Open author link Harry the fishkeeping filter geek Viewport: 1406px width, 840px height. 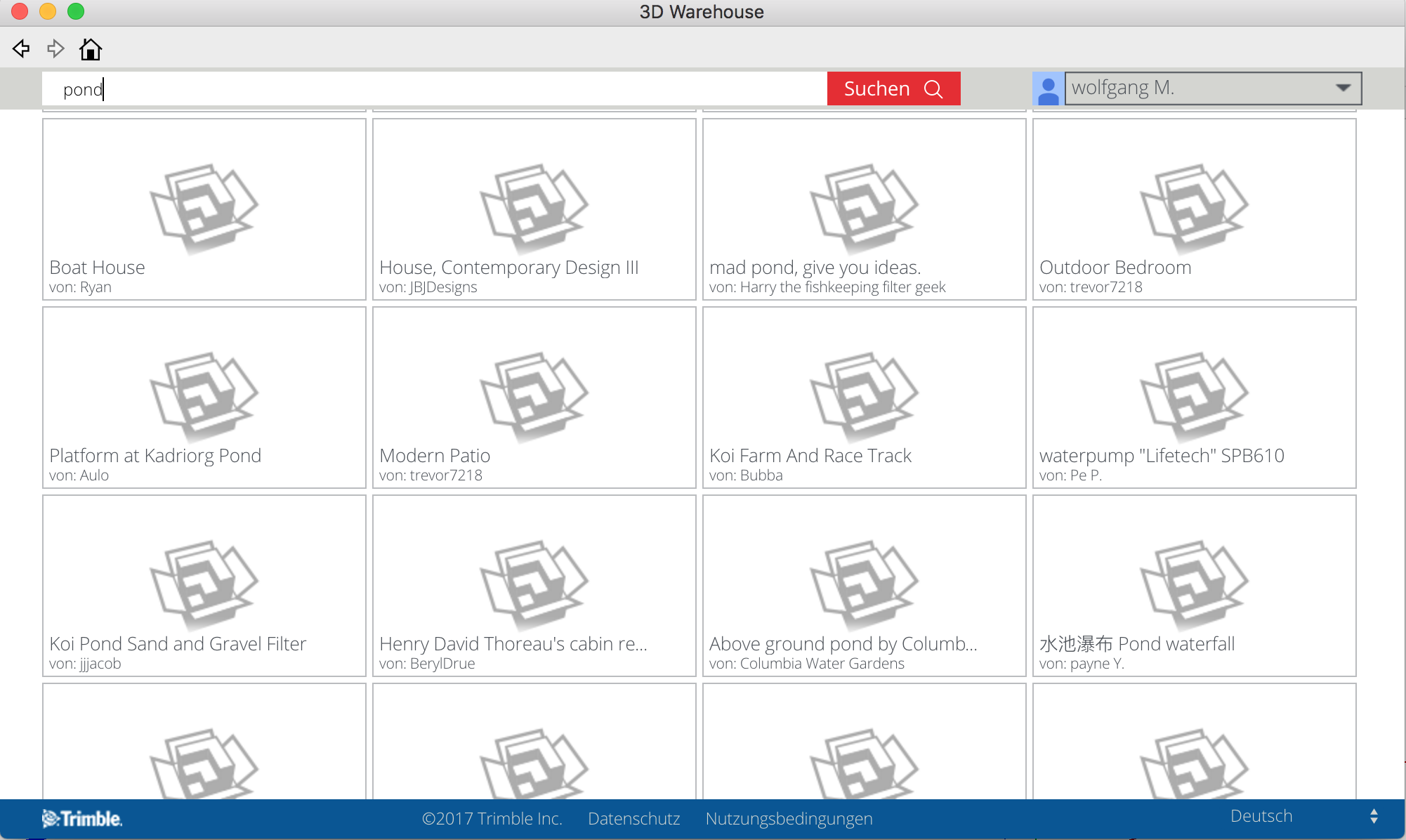pyautogui.click(x=842, y=287)
